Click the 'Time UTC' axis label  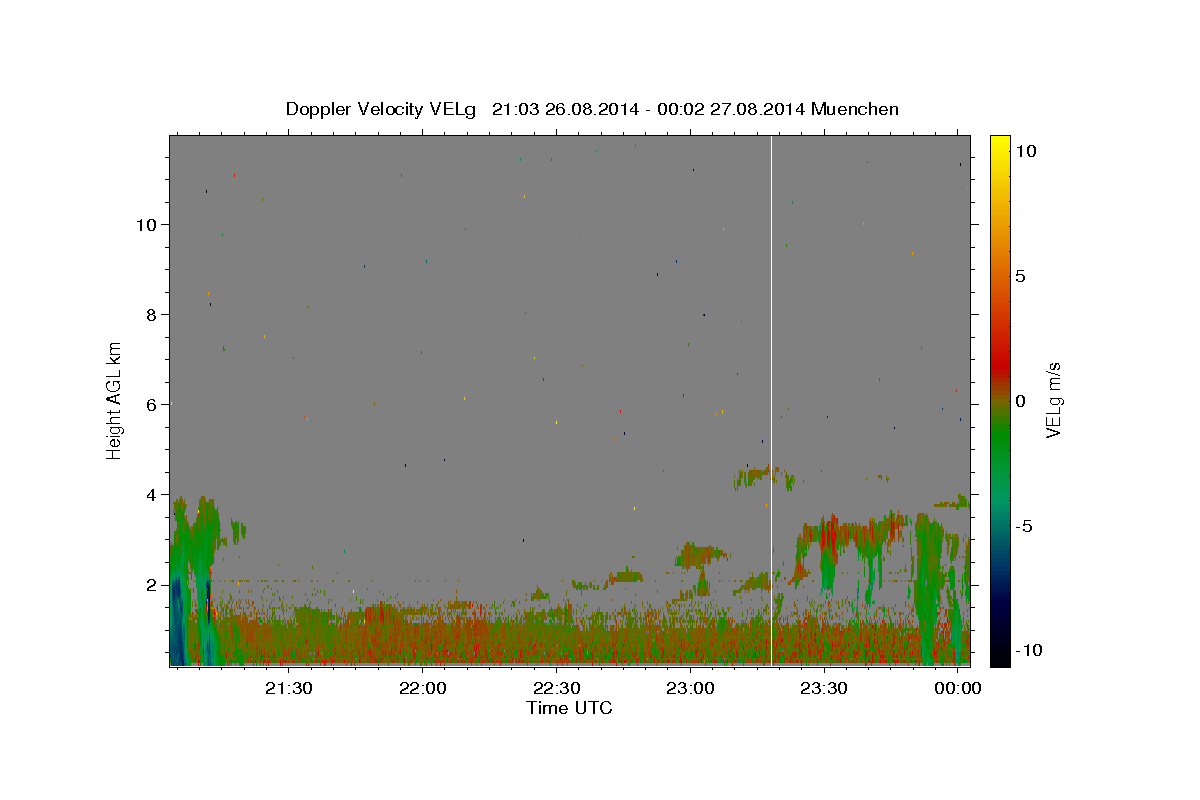pyautogui.click(x=569, y=708)
